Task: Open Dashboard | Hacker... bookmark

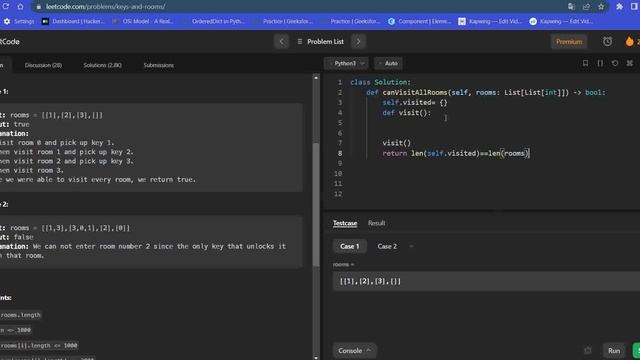Action: click(x=73, y=21)
